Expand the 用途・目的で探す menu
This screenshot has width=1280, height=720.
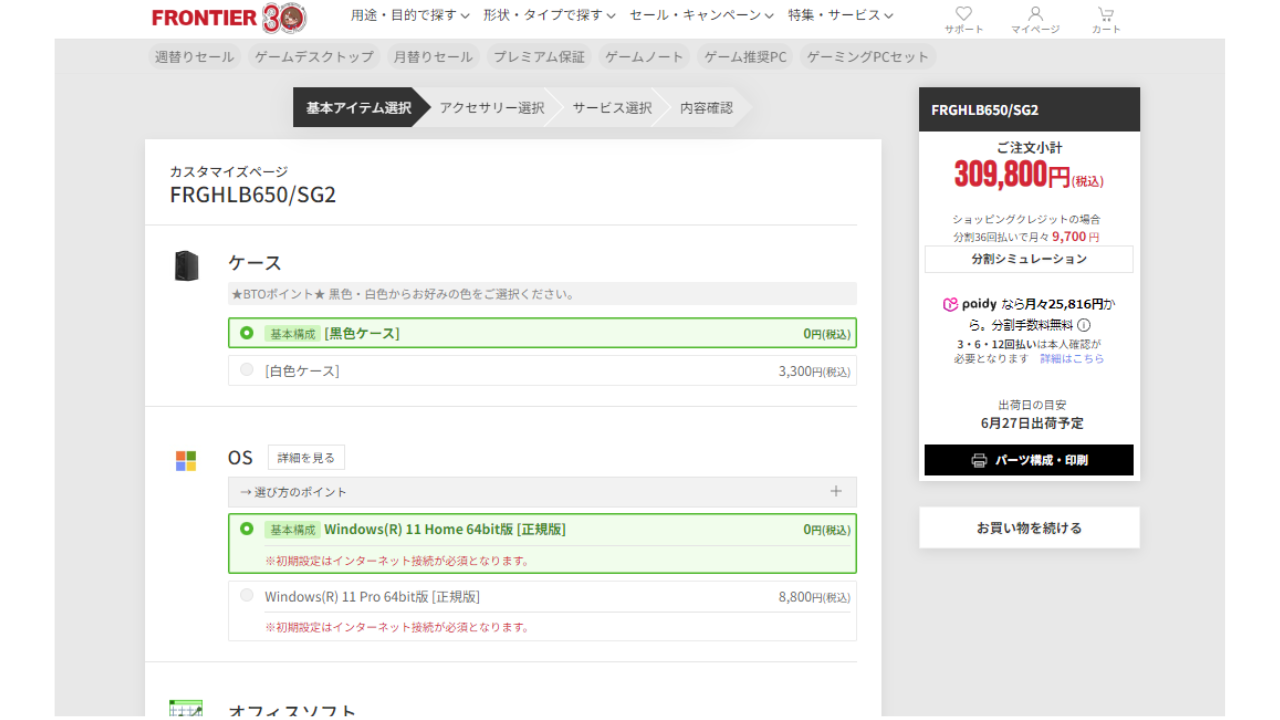click(x=410, y=15)
